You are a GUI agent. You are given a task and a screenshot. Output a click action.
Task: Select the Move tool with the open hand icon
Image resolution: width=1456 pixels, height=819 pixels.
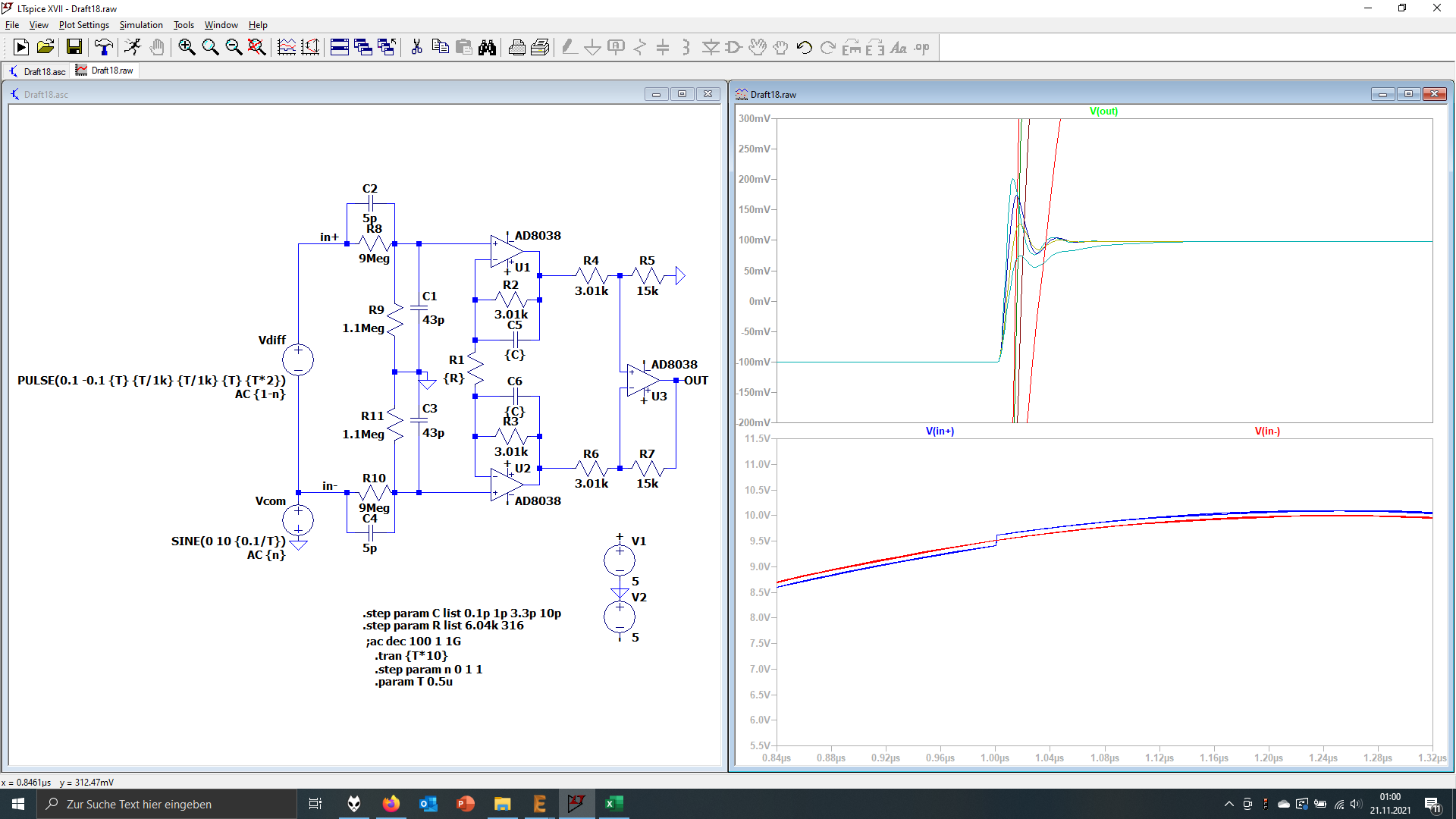[758, 47]
